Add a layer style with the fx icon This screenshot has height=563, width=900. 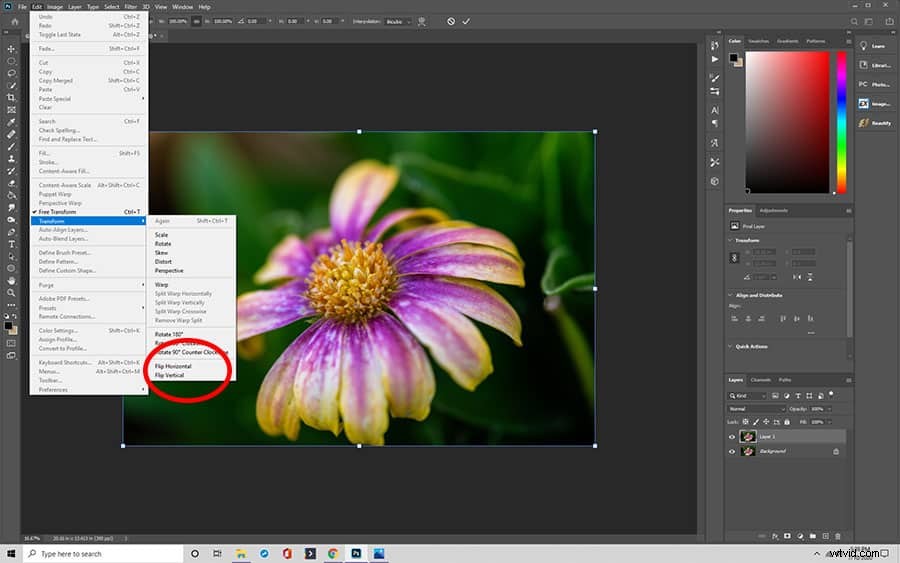775,536
